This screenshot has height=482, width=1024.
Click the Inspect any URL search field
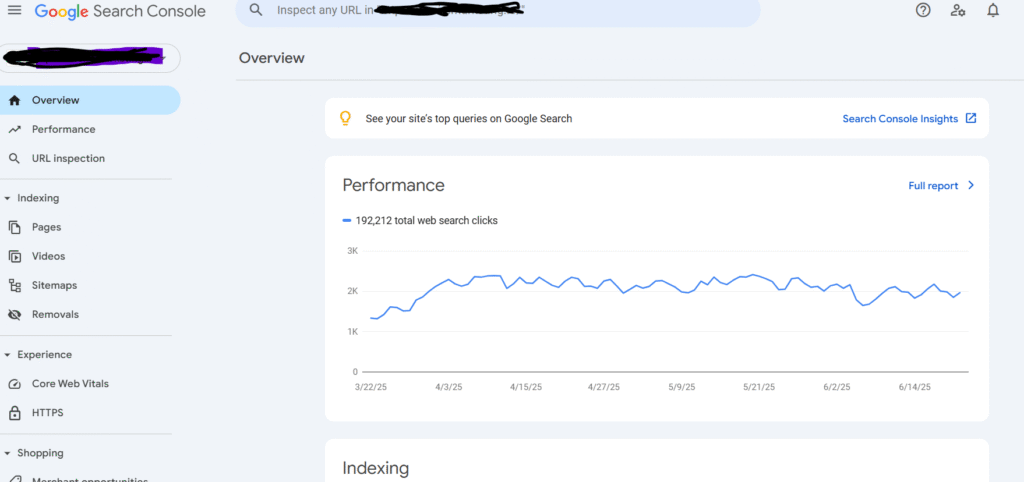click(498, 11)
